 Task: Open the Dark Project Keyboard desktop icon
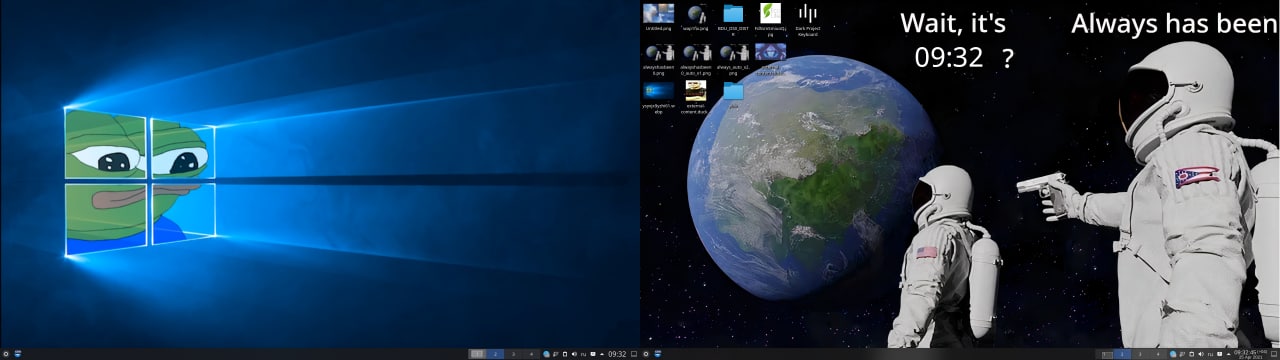coord(808,13)
